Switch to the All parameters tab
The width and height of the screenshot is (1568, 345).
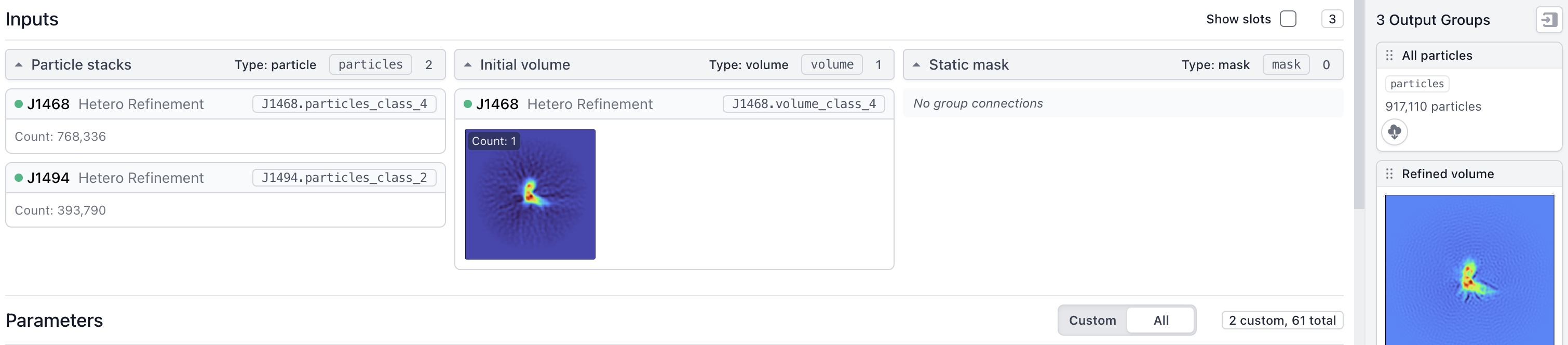(x=1161, y=321)
